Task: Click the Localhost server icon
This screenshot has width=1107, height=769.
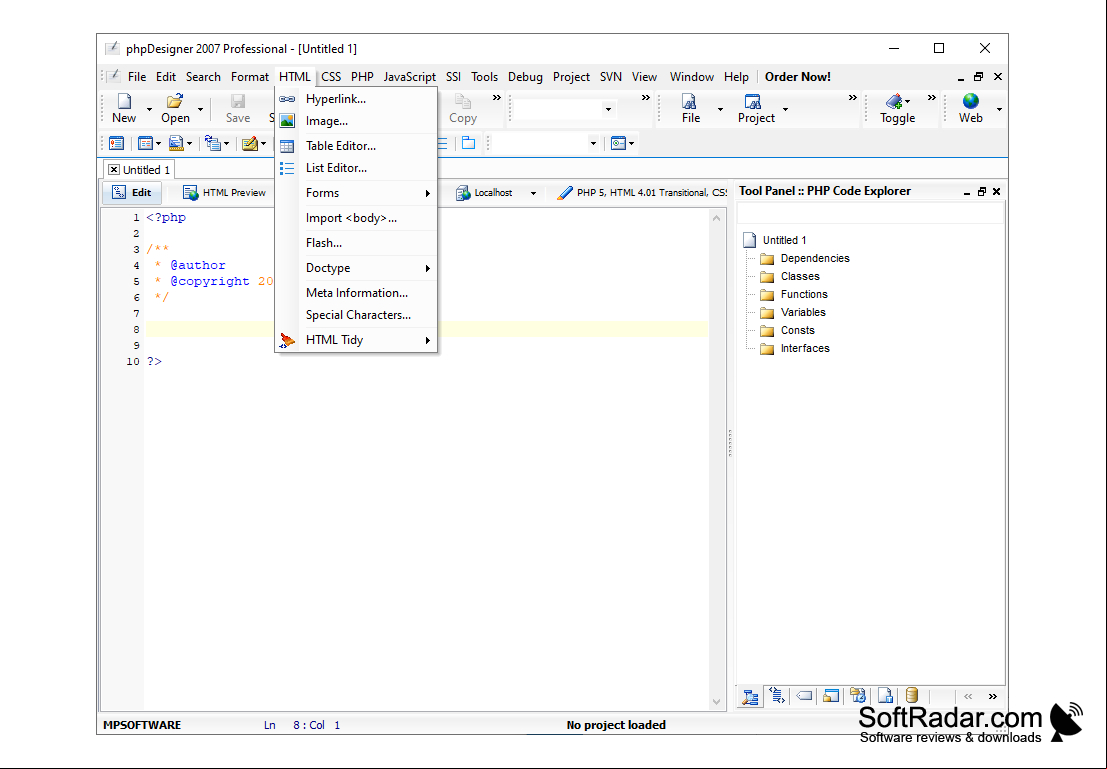Action: [463, 193]
